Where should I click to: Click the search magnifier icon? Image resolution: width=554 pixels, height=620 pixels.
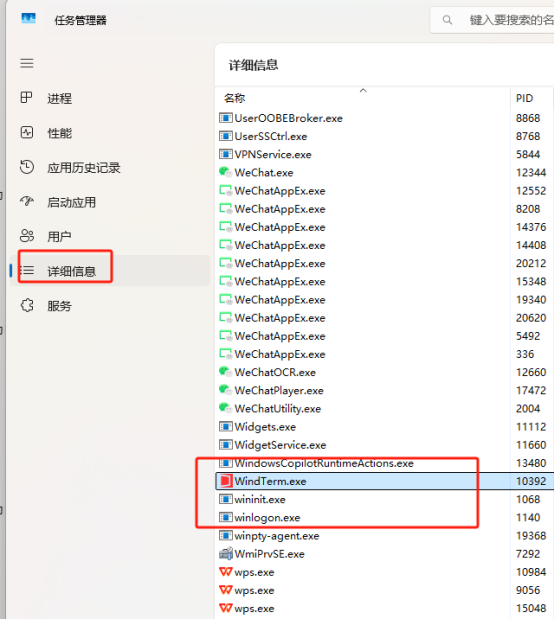pyautogui.click(x=447, y=20)
